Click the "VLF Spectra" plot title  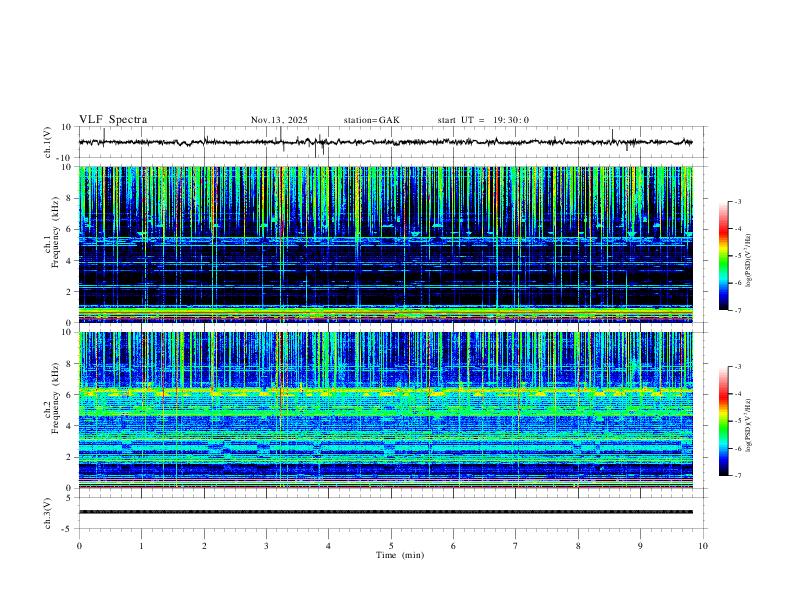pos(113,119)
